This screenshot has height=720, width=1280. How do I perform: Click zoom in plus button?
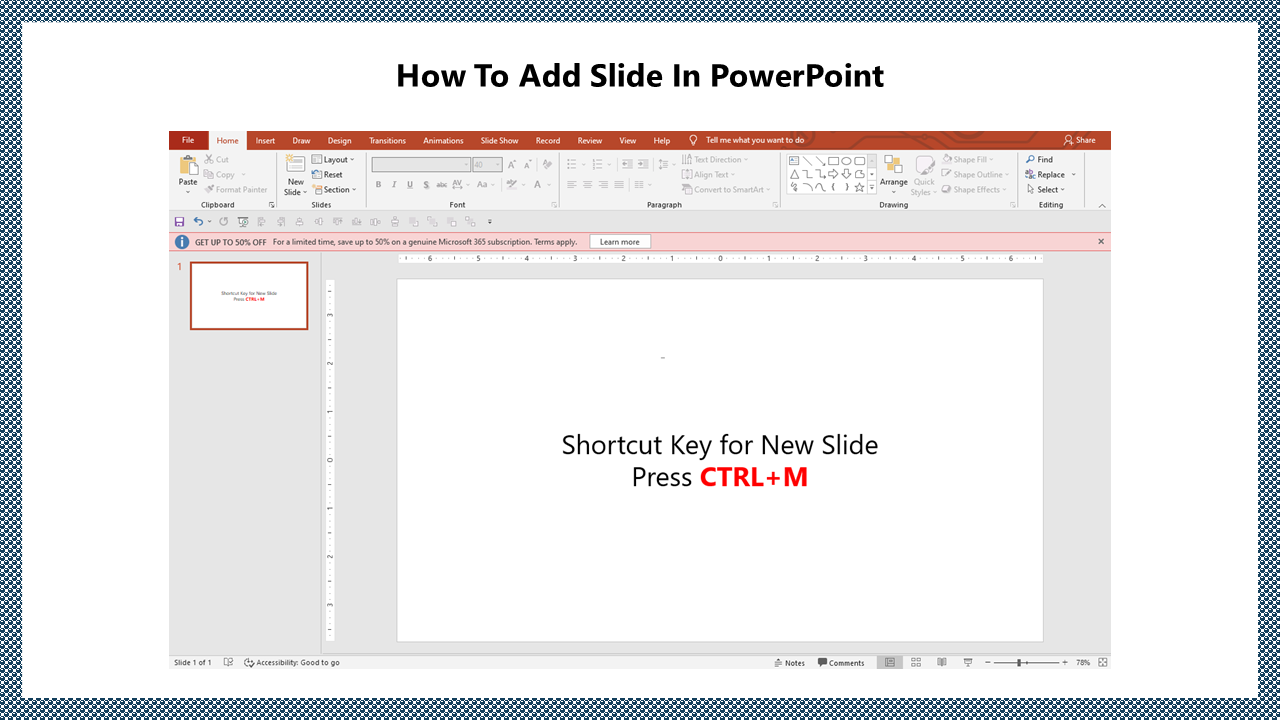[1064, 662]
